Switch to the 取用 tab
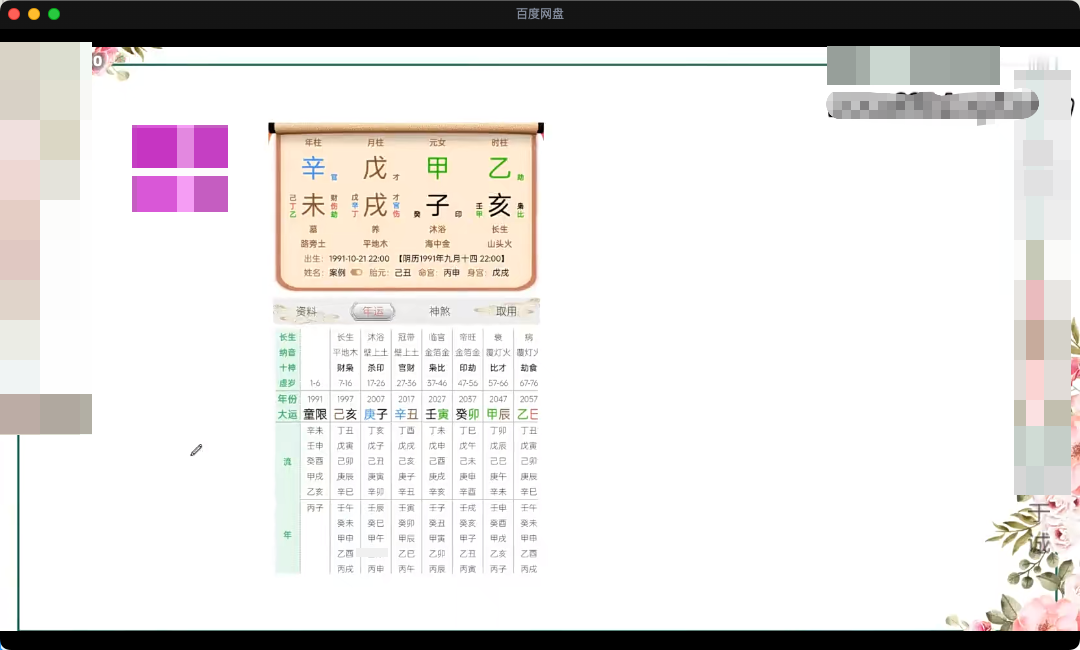The height and width of the screenshot is (650, 1080). pos(506,311)
